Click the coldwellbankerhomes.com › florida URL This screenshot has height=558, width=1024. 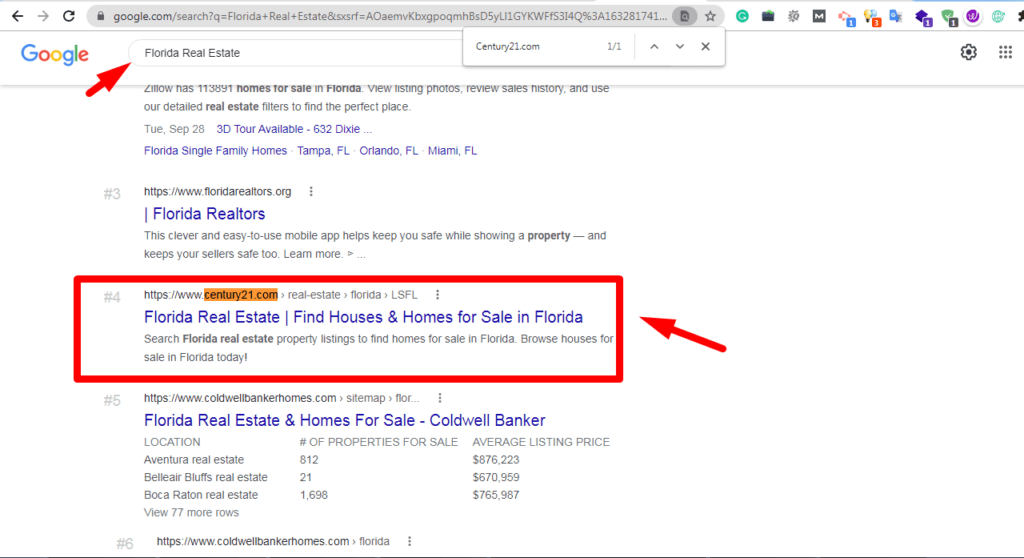click(273, 541)
